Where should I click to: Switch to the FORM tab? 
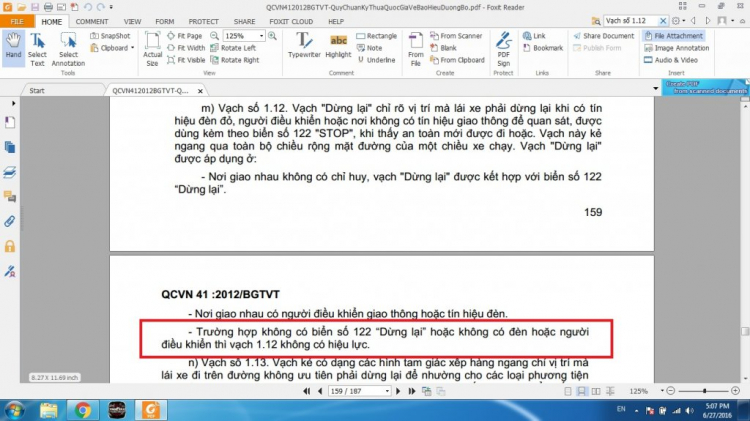tap(165, 22)
